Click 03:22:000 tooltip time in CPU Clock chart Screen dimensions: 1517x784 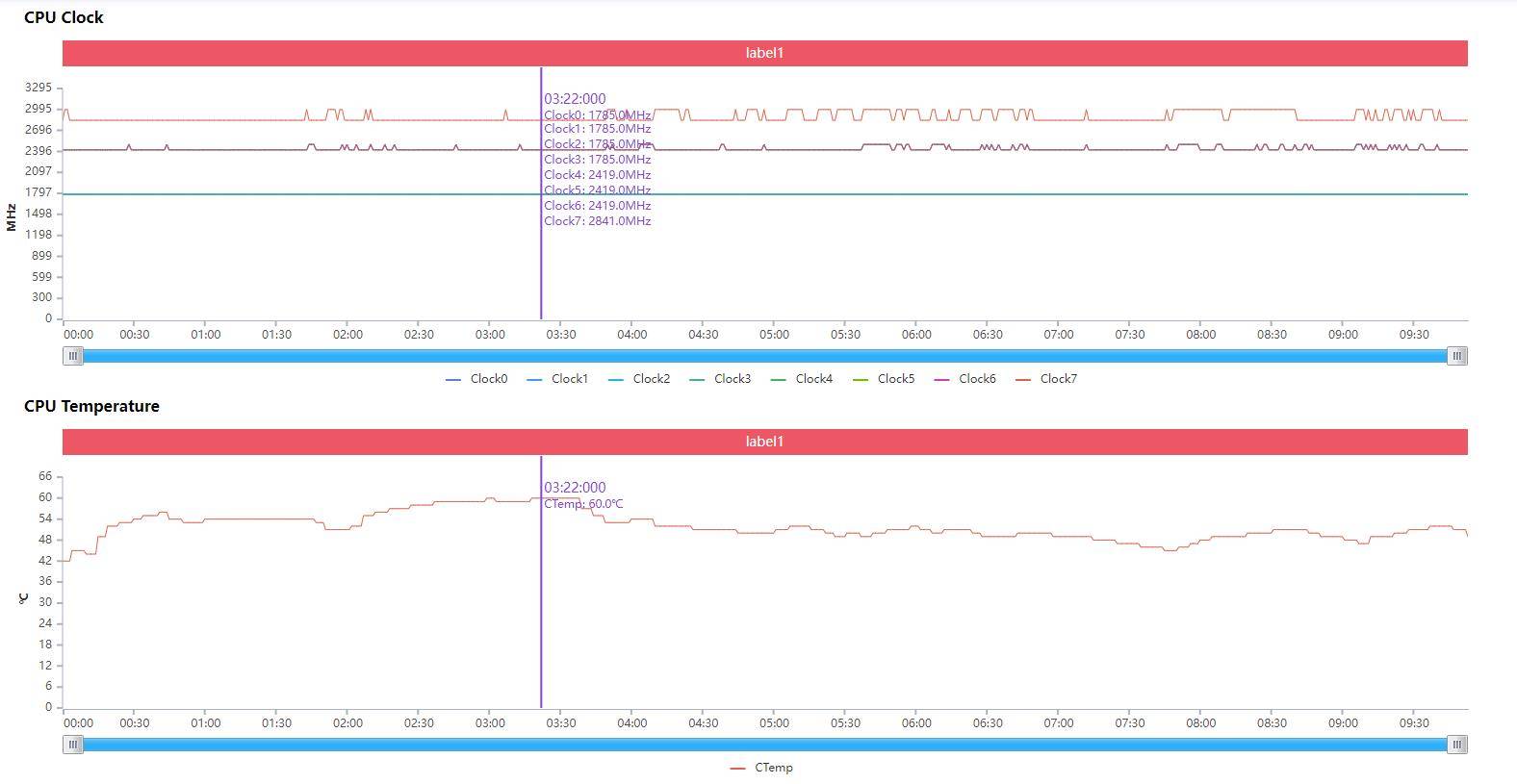[575, 99]
